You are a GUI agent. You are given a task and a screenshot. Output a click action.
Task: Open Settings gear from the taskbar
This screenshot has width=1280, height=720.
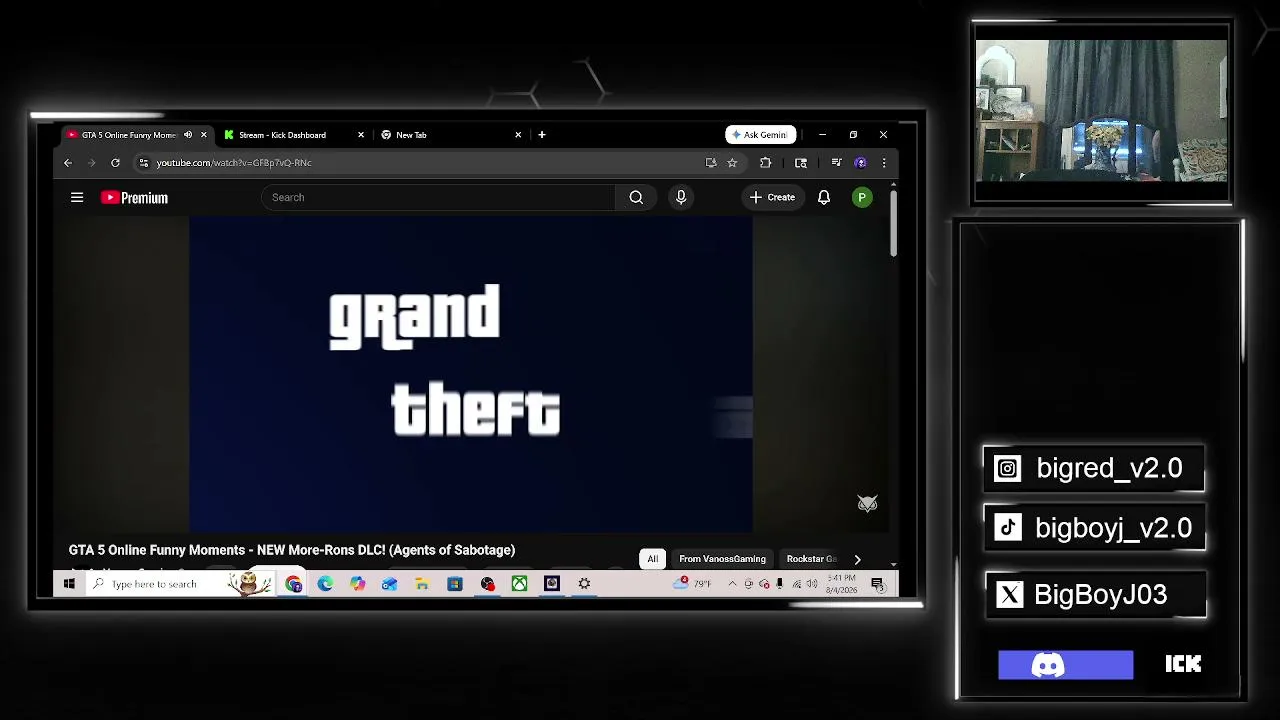pos(585,584)
